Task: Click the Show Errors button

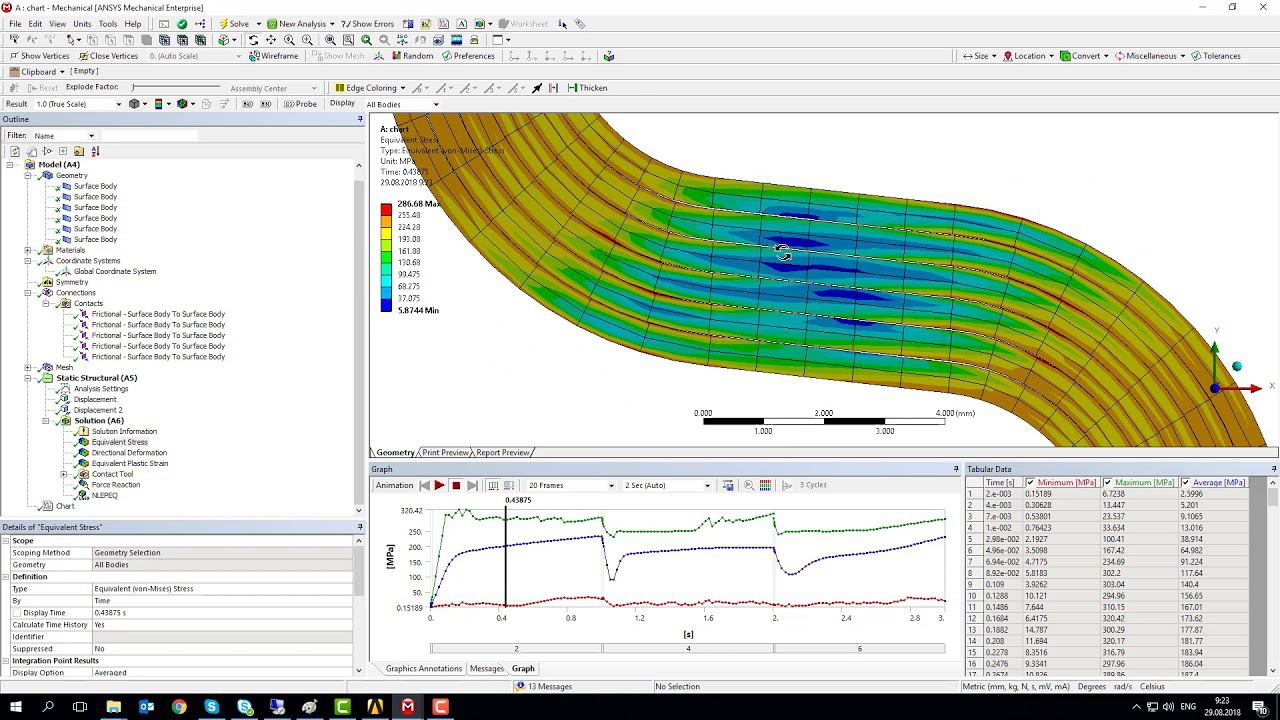Action: (x=367, y=24)
